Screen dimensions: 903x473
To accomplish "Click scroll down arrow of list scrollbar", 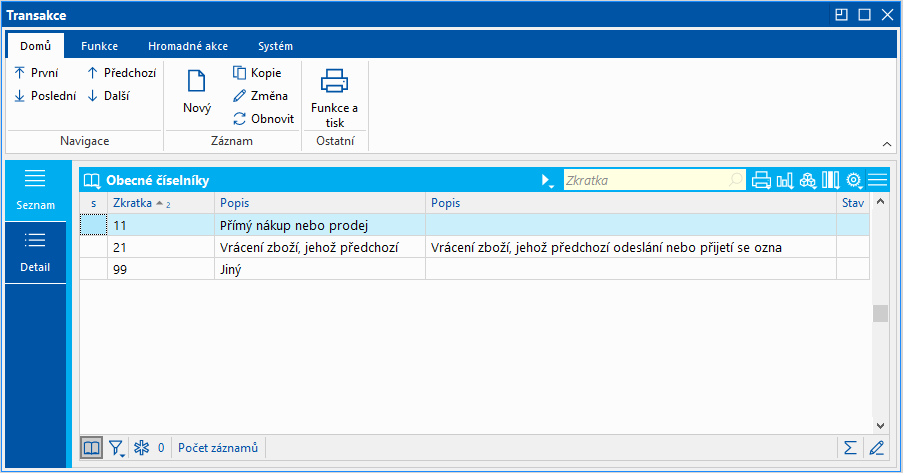I will [x=880, y=426].
